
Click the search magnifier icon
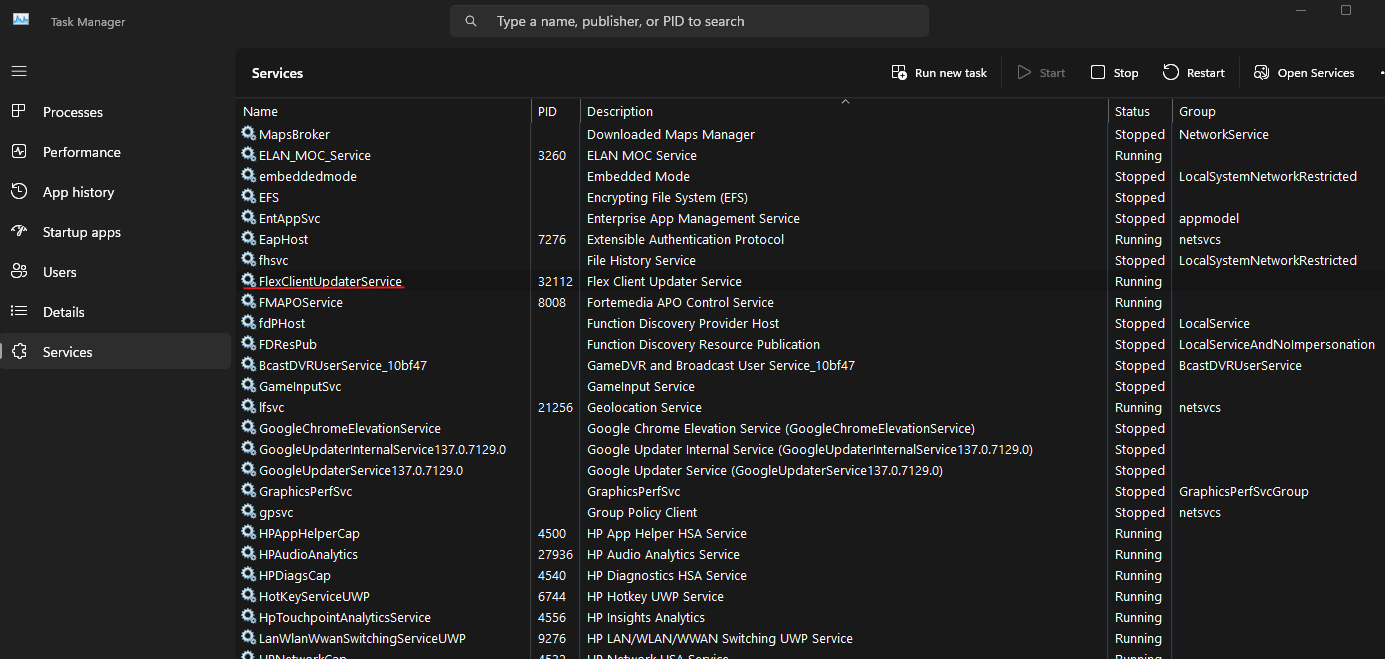(x=471, y=21)
